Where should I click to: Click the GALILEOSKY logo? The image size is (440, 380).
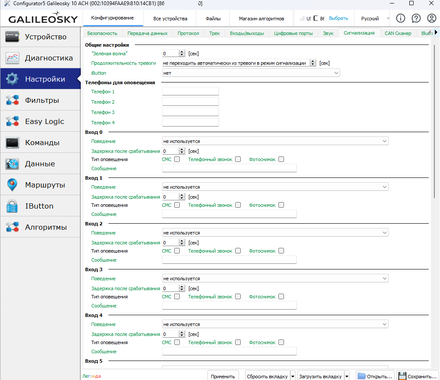pyautogui.click(x=43, y=18)
